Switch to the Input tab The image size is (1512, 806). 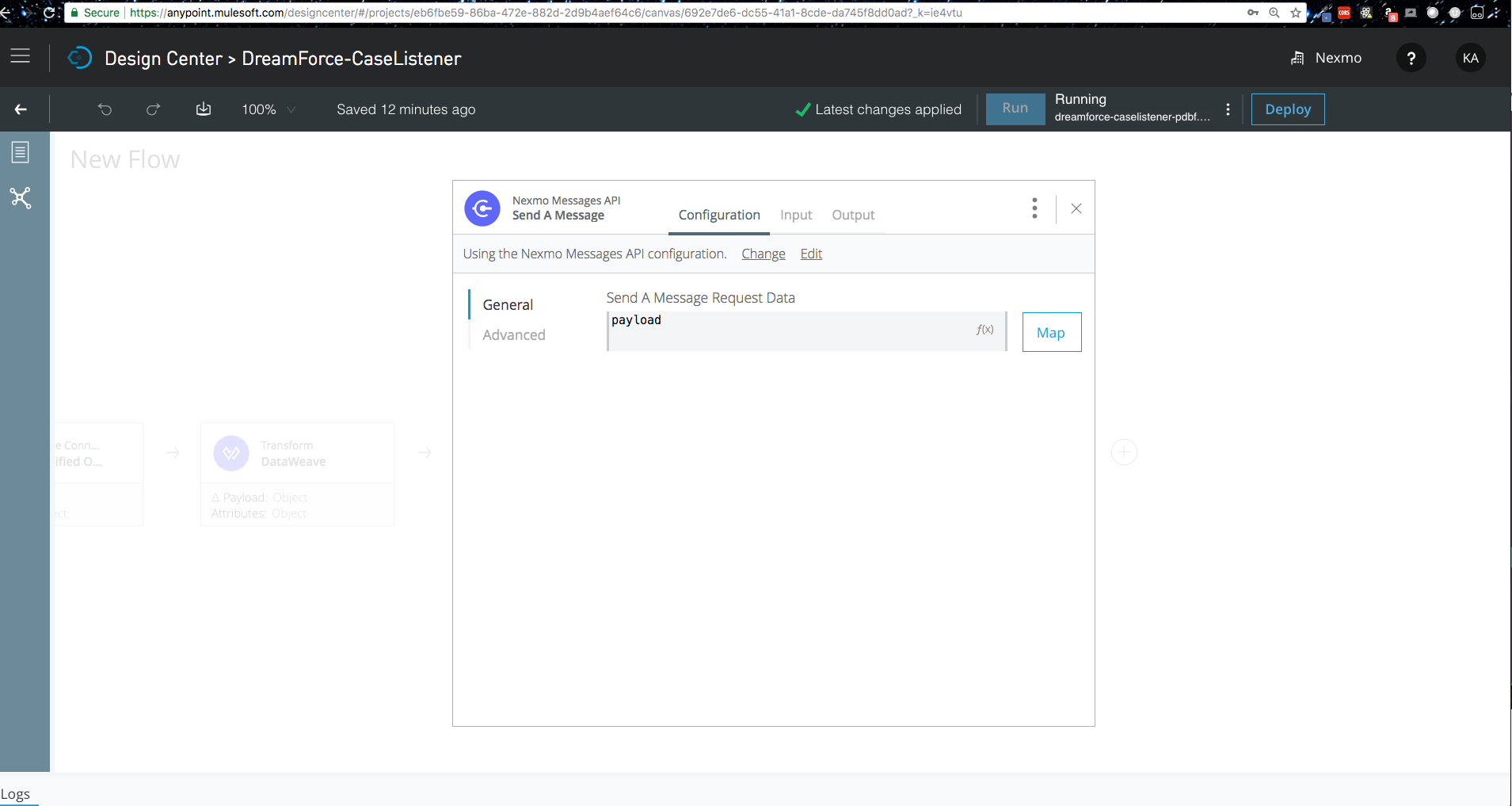796,215
